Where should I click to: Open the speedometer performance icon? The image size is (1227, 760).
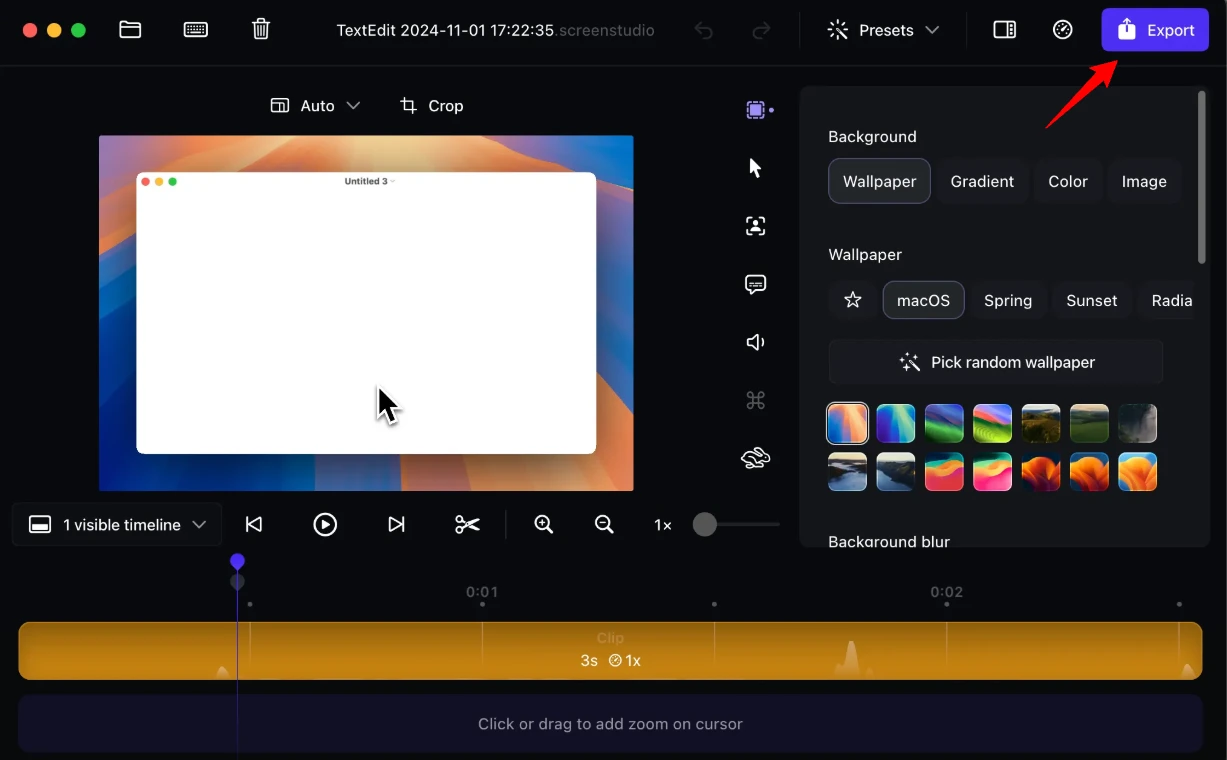[1063, 30]
